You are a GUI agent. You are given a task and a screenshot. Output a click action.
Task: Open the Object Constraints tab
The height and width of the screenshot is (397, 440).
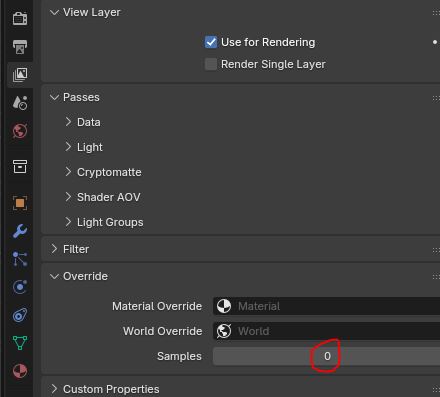click(20, 315)
